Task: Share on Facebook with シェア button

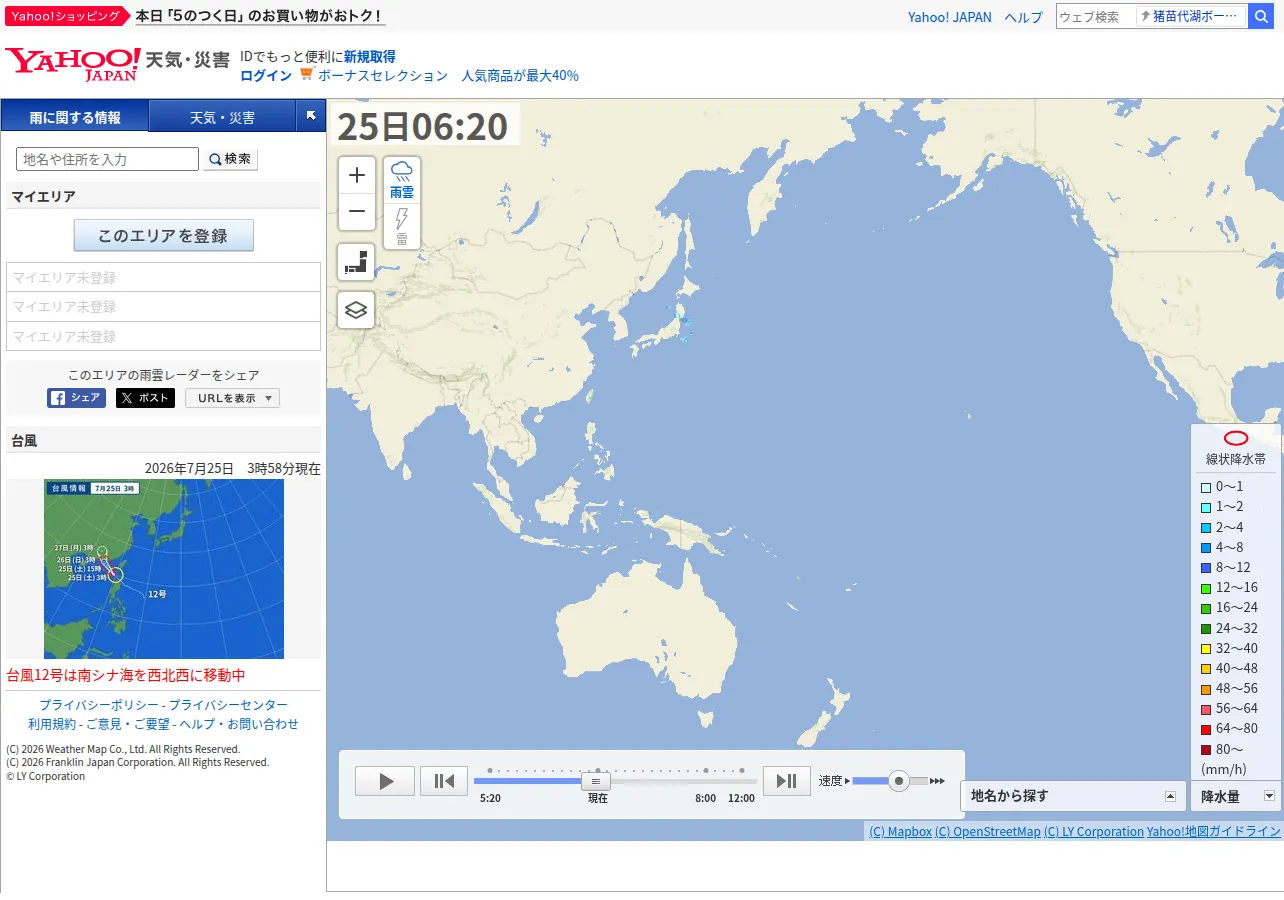Action: 76,398
